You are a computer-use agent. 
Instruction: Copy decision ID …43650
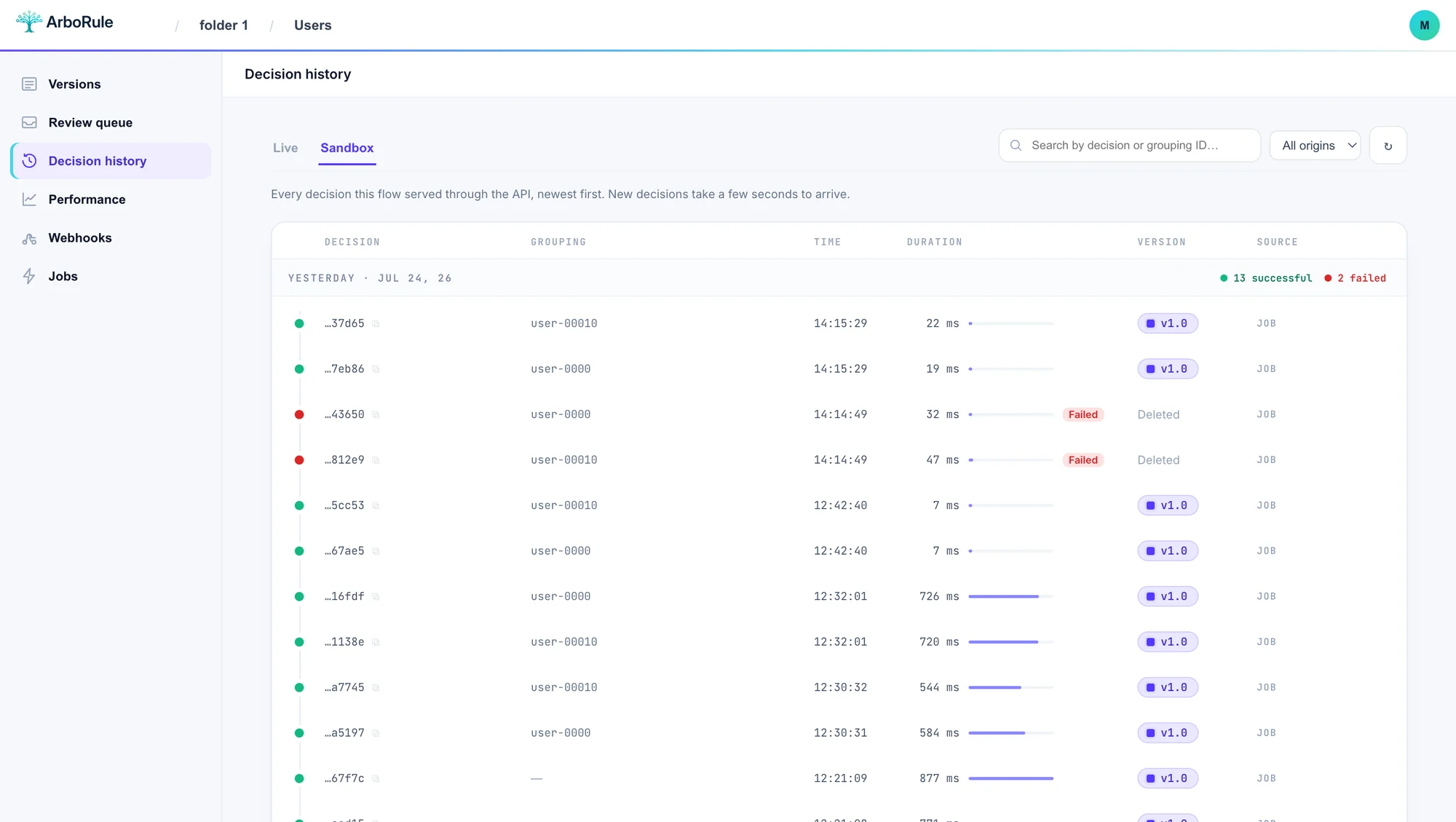coord(376,415)
